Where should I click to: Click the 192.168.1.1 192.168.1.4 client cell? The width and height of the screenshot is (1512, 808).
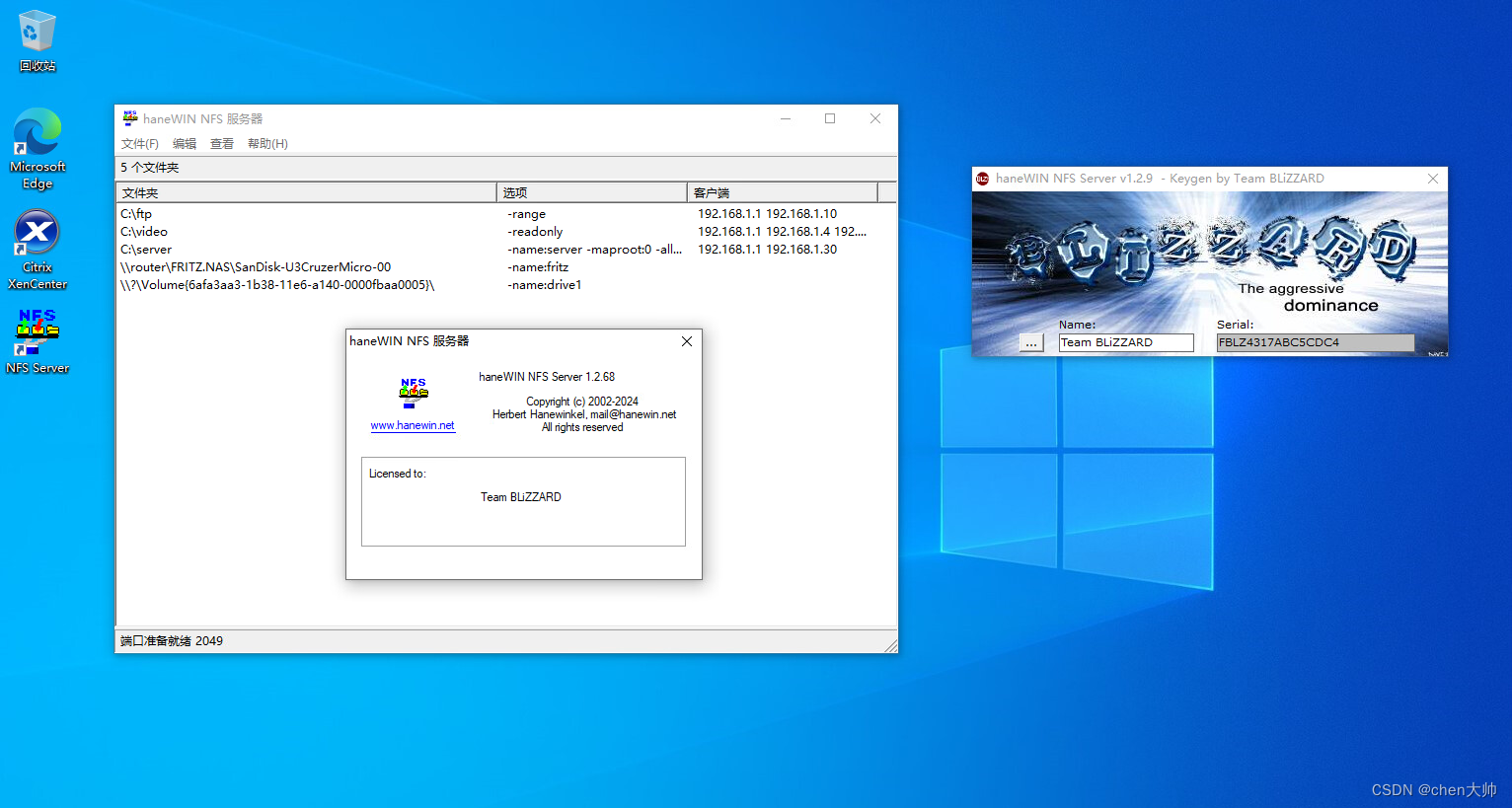pos(782,232)
